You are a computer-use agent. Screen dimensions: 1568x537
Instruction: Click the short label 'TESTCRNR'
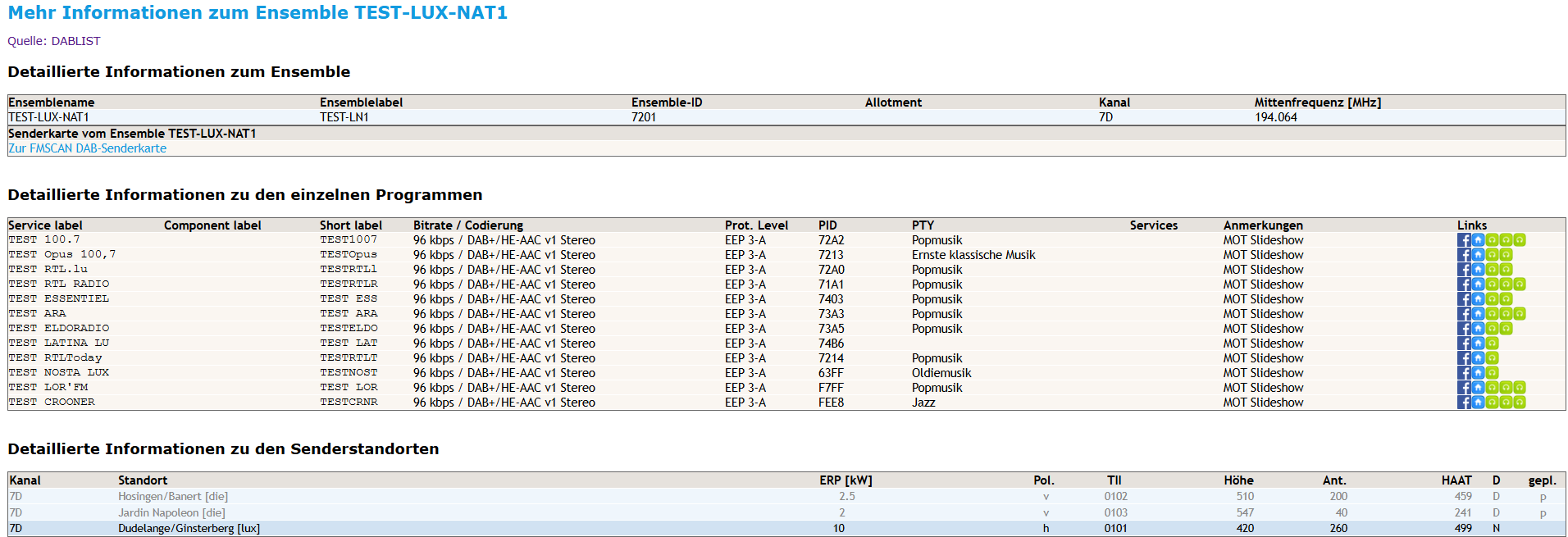(349, 403)
